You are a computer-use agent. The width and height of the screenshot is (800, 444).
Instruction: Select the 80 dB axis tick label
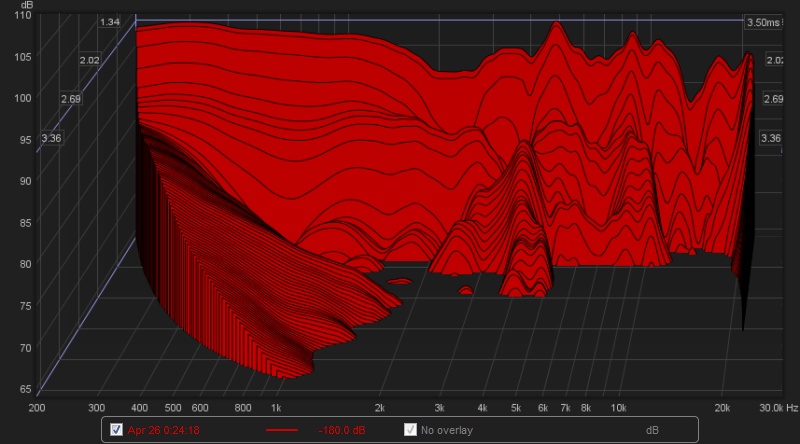pyautogui.click(x=26, y=264)
